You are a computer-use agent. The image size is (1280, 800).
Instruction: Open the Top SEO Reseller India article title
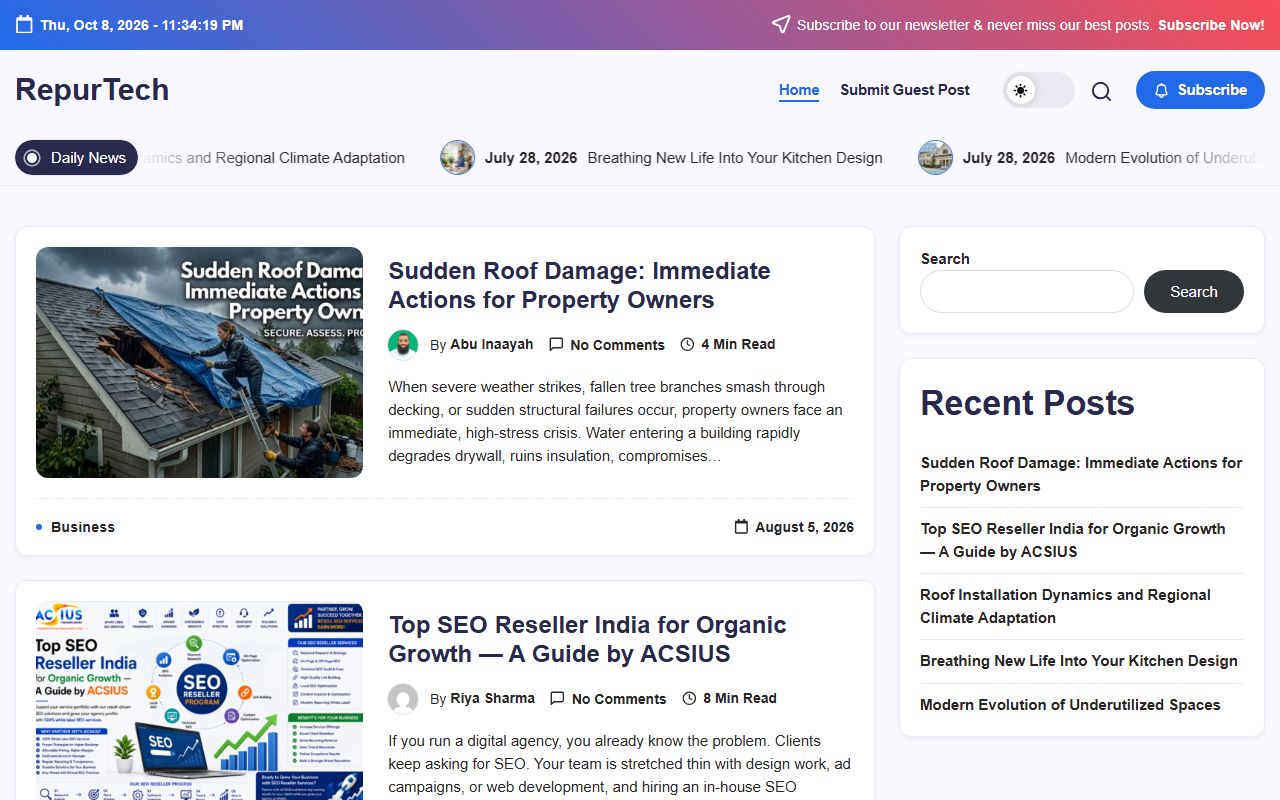coord(588,639)
